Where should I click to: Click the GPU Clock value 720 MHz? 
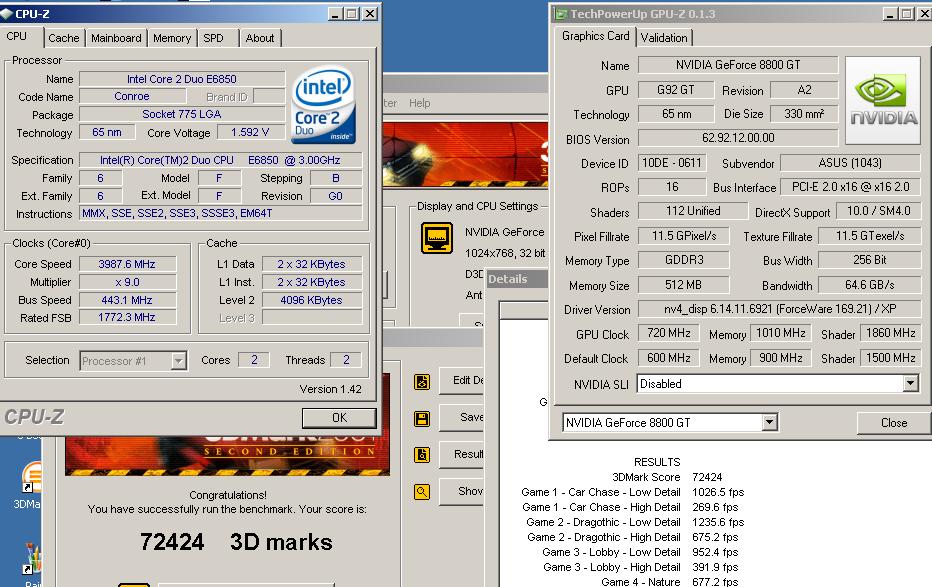(x=669, y=333)
